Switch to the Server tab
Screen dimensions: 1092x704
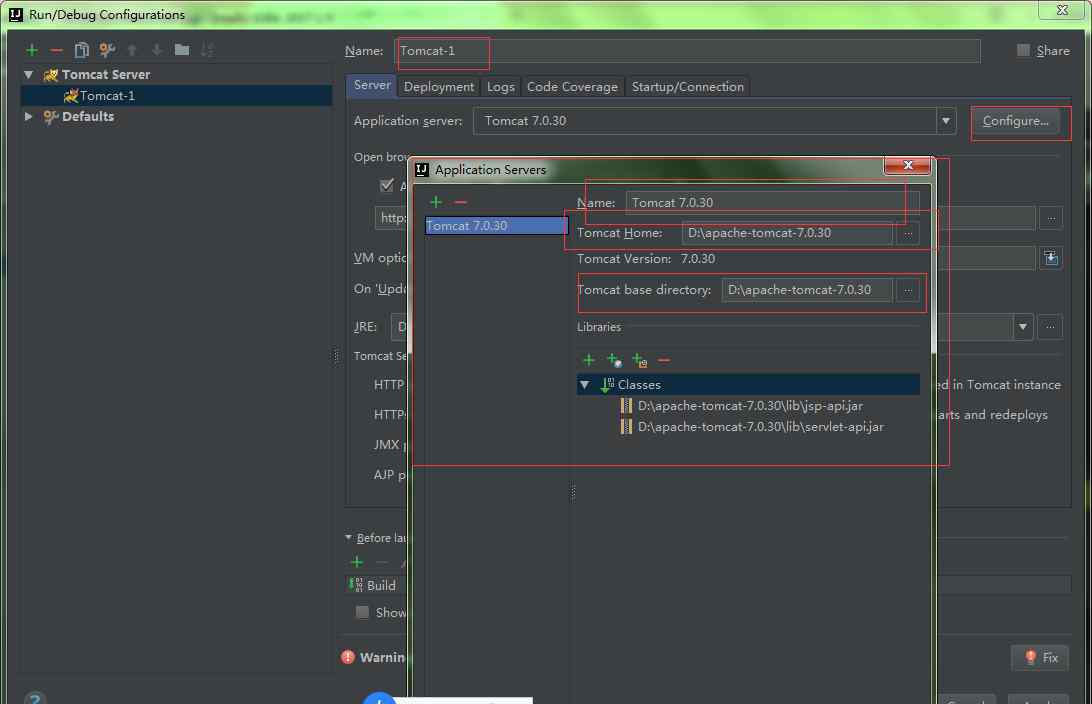coord(372,86)
